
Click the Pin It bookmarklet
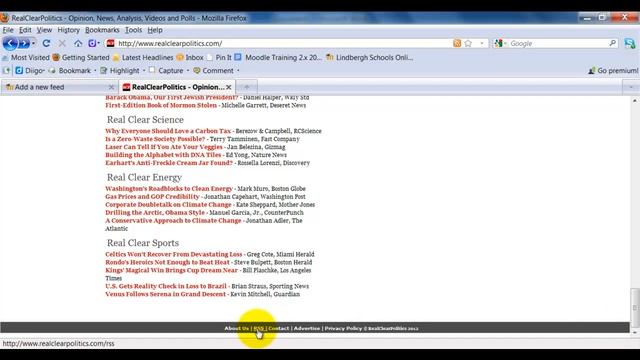(219, 58)
